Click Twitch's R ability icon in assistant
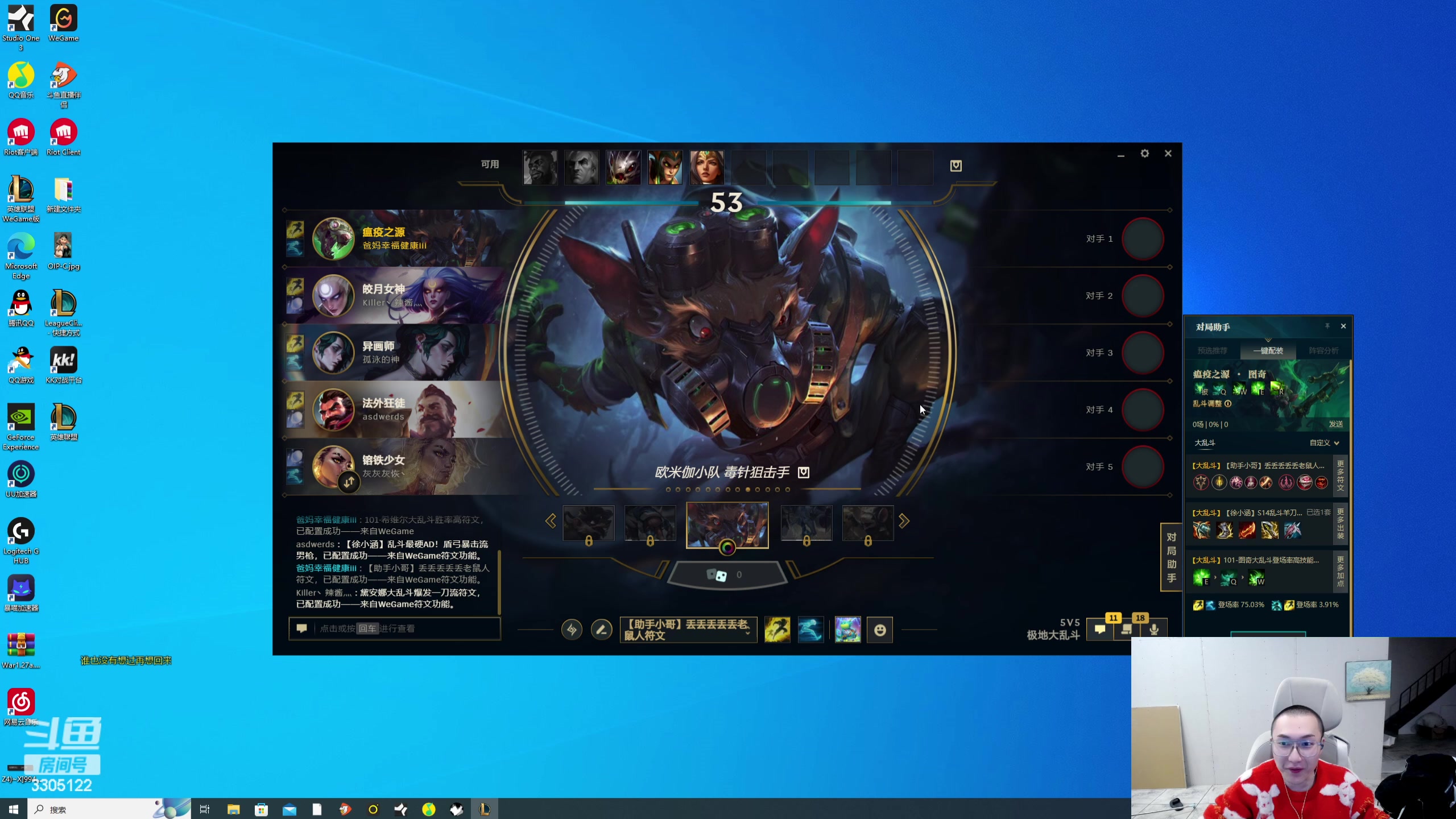 [1277, 390]
